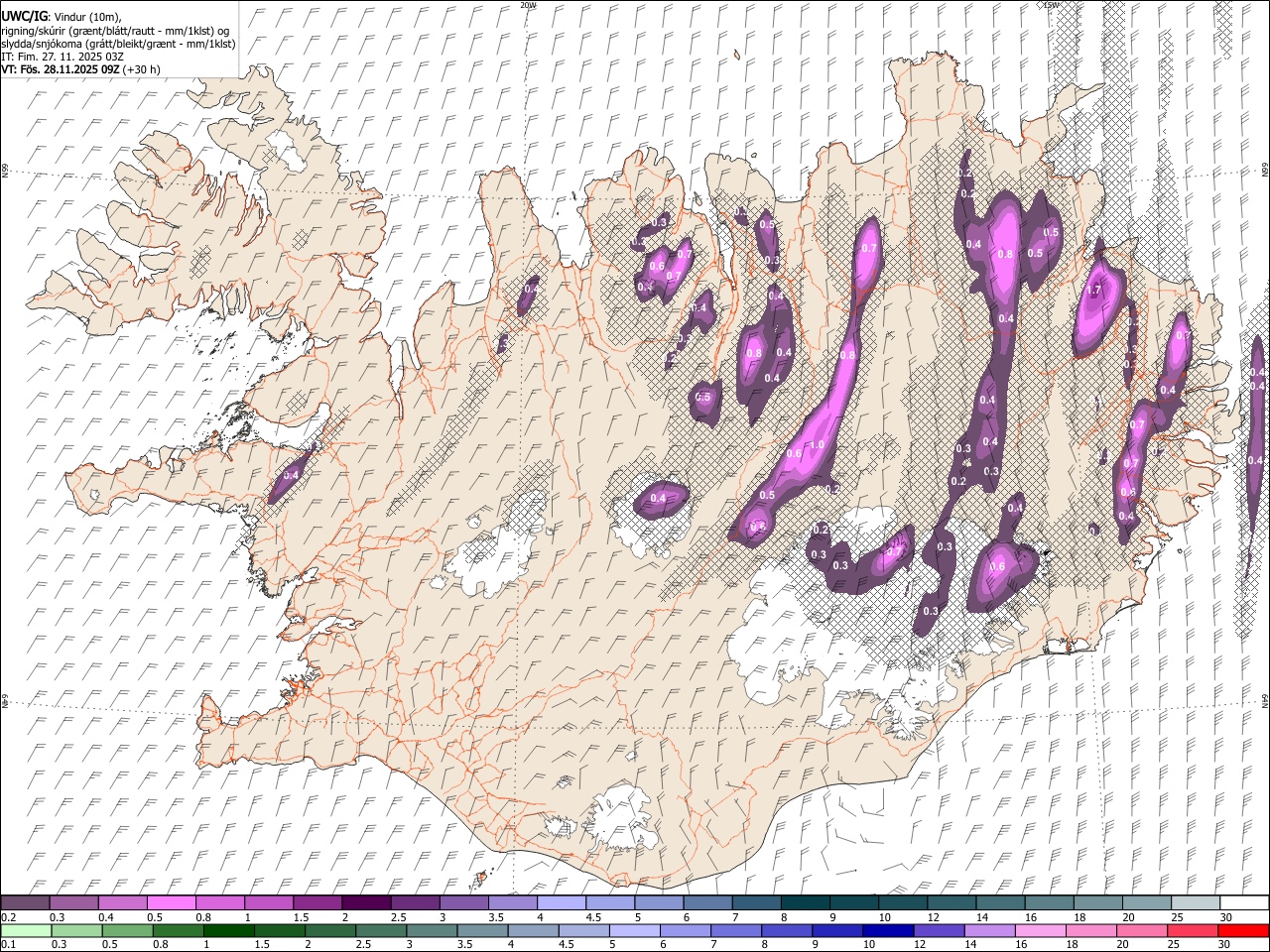
Task: Pick the pale grey 25–30 snow scale swatch
Action: 1195,903
